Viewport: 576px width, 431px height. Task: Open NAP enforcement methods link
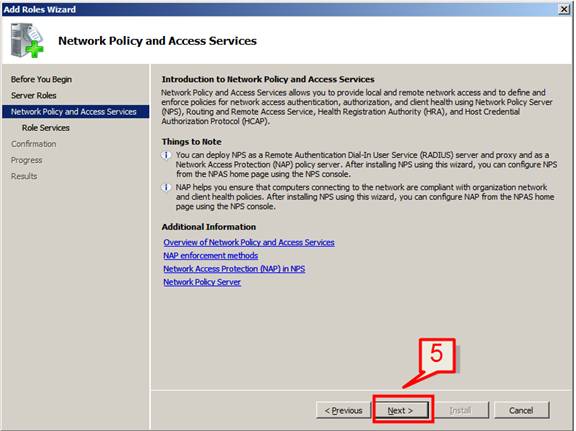pyautogui.click(x=210, y=256)
